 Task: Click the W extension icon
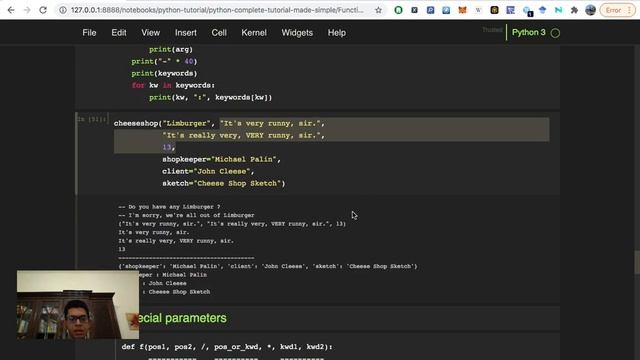478,10
